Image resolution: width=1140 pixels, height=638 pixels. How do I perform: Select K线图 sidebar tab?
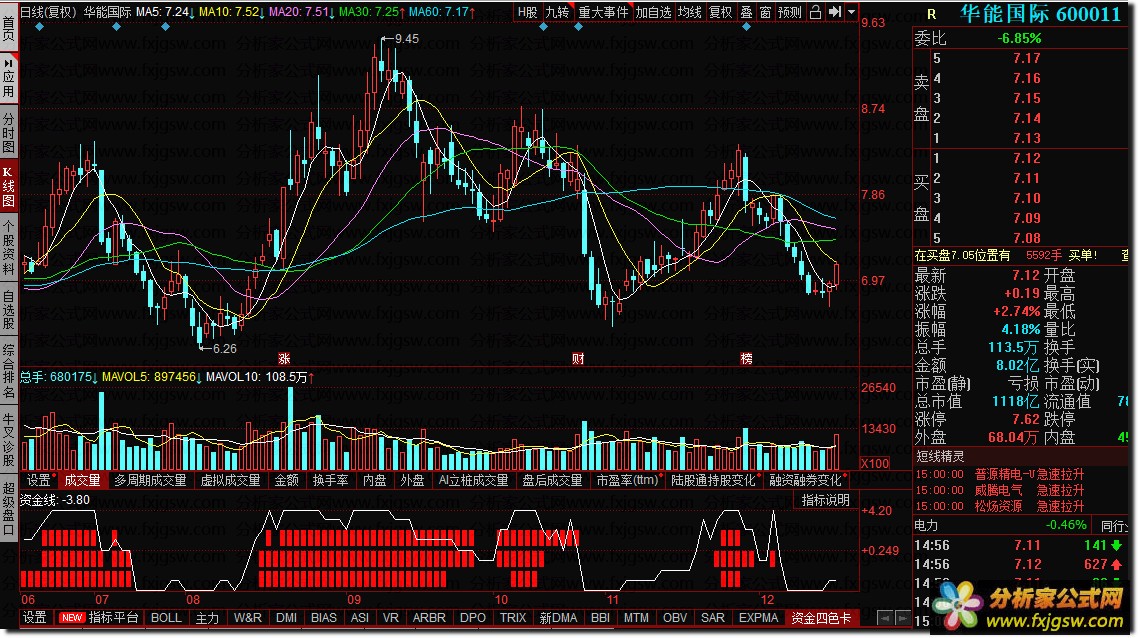(x=9, y=187)
